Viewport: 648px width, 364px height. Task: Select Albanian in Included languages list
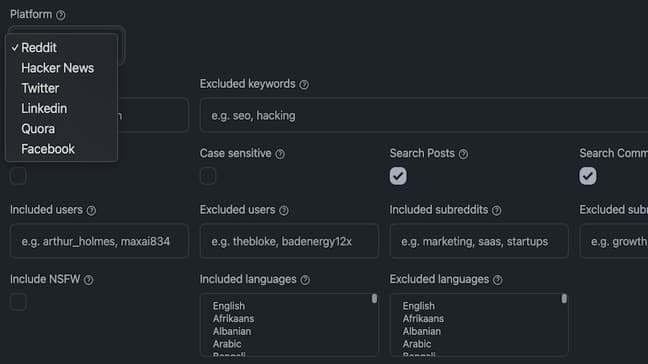click(232, 332)
